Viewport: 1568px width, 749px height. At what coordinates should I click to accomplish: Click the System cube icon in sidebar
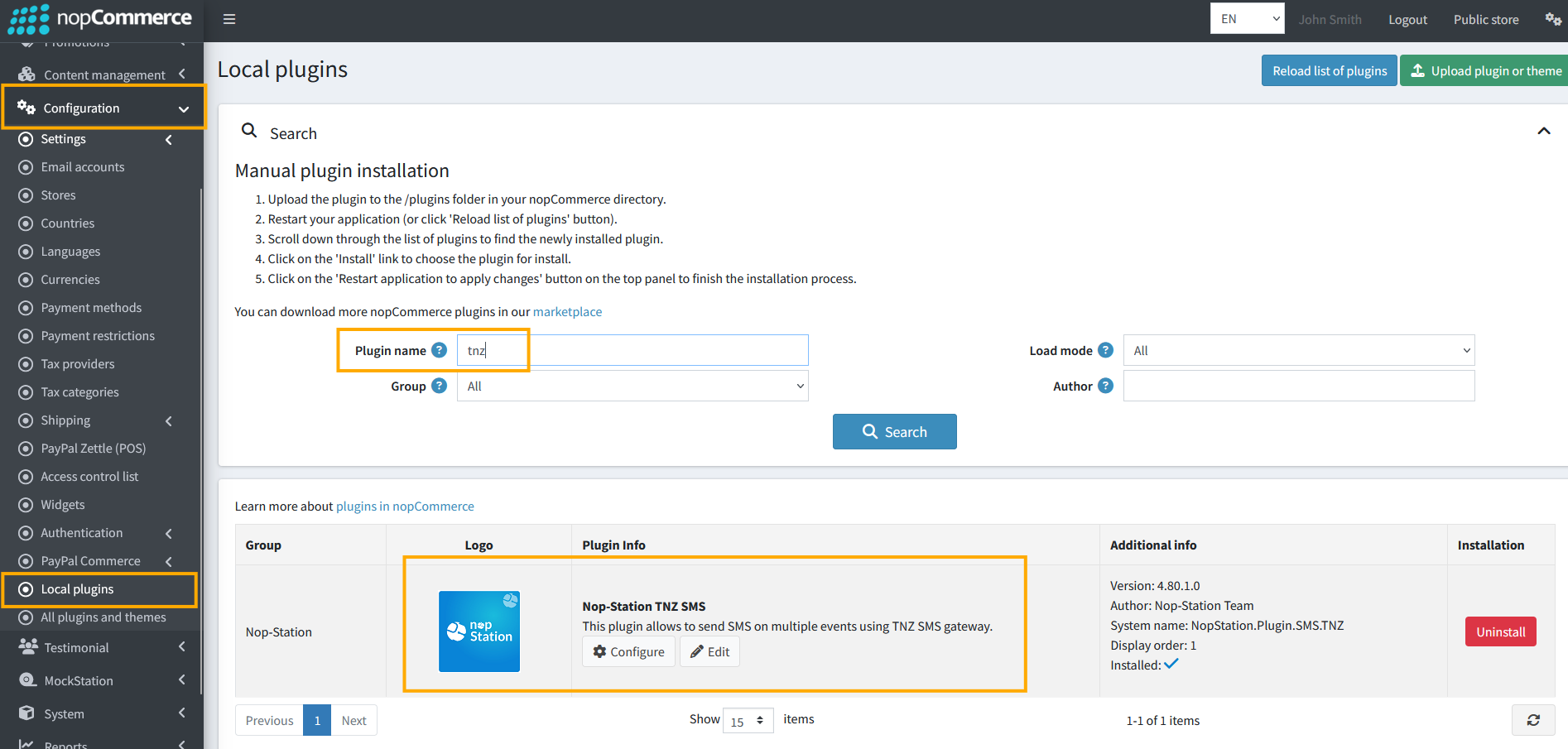click(x=27, y=713)
